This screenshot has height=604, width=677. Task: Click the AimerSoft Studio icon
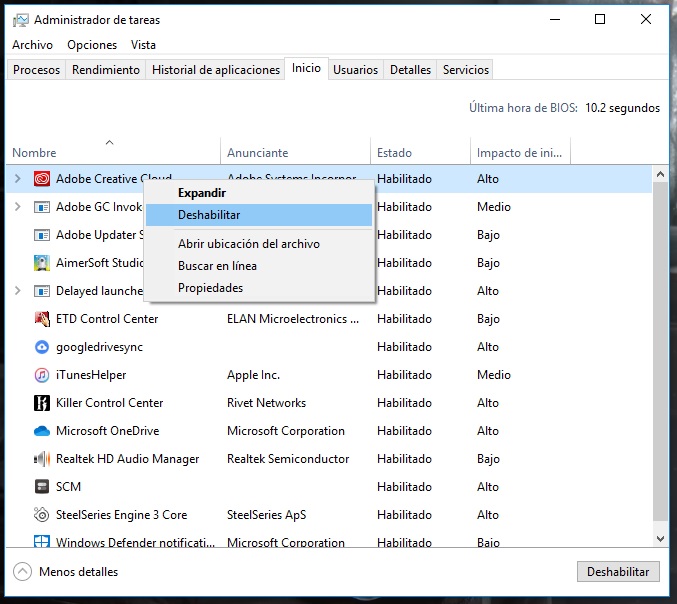[42, 263]
